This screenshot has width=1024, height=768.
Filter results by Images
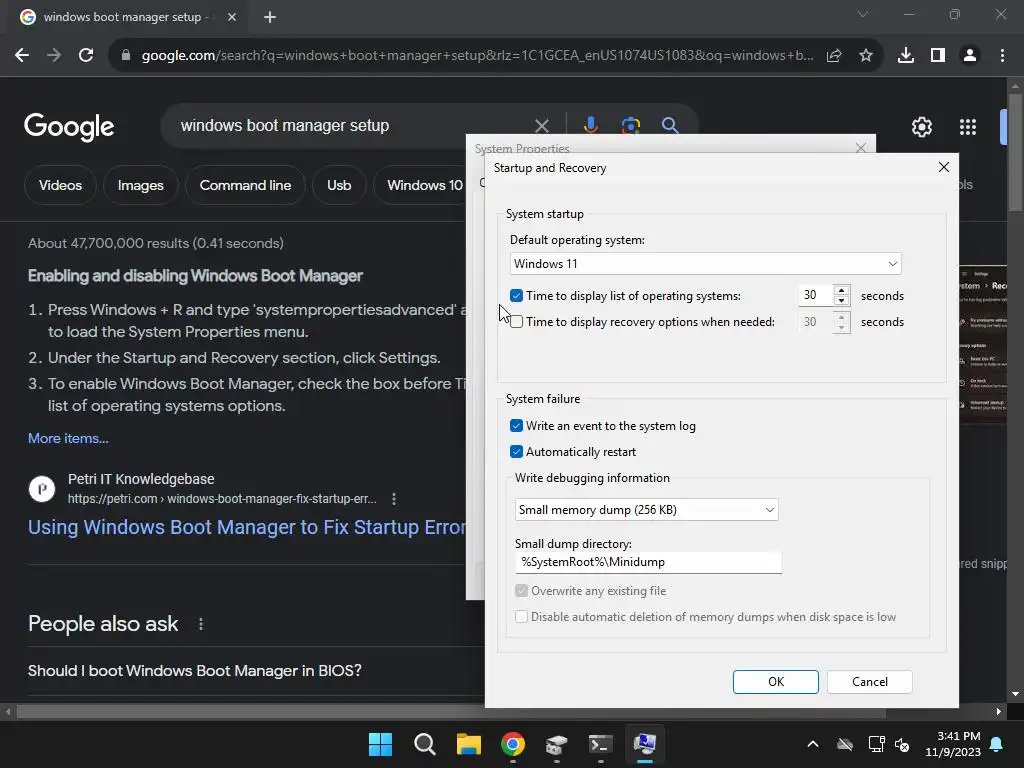tap(140, 185)
